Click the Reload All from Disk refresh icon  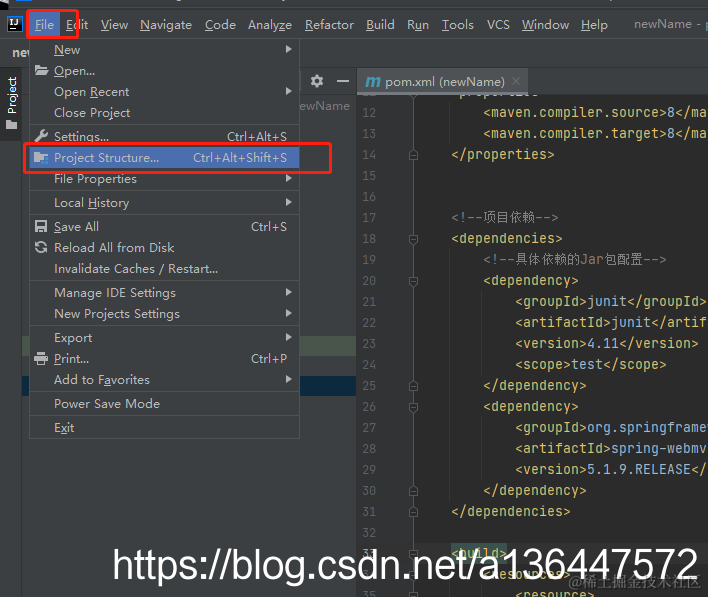pyautogui.click(x=41, y=247)
